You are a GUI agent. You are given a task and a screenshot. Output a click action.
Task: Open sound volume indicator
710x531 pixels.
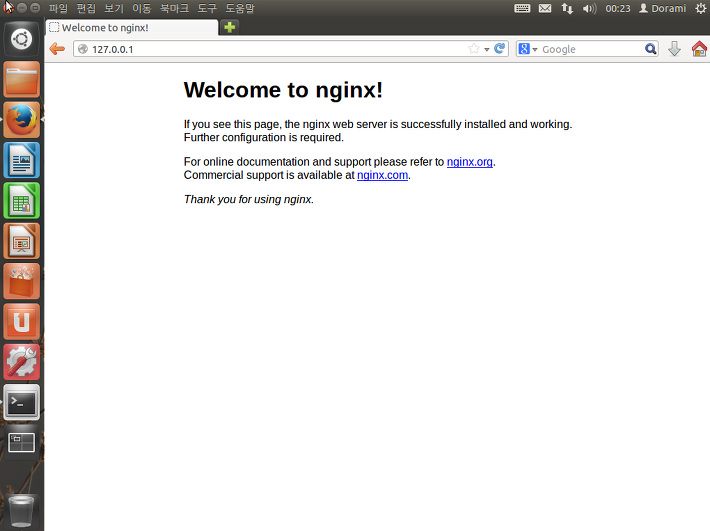pyautogui.click(x=589, y=8)
